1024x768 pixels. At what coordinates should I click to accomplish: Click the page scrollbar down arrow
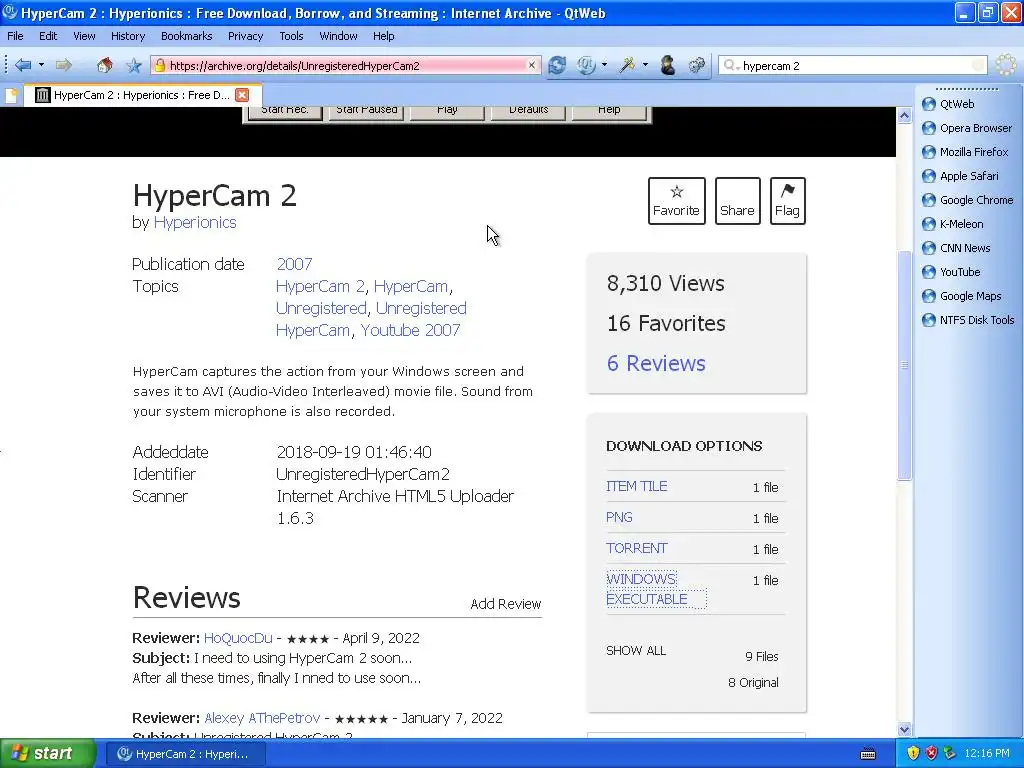pyautogui.click(x=904, y=729)
